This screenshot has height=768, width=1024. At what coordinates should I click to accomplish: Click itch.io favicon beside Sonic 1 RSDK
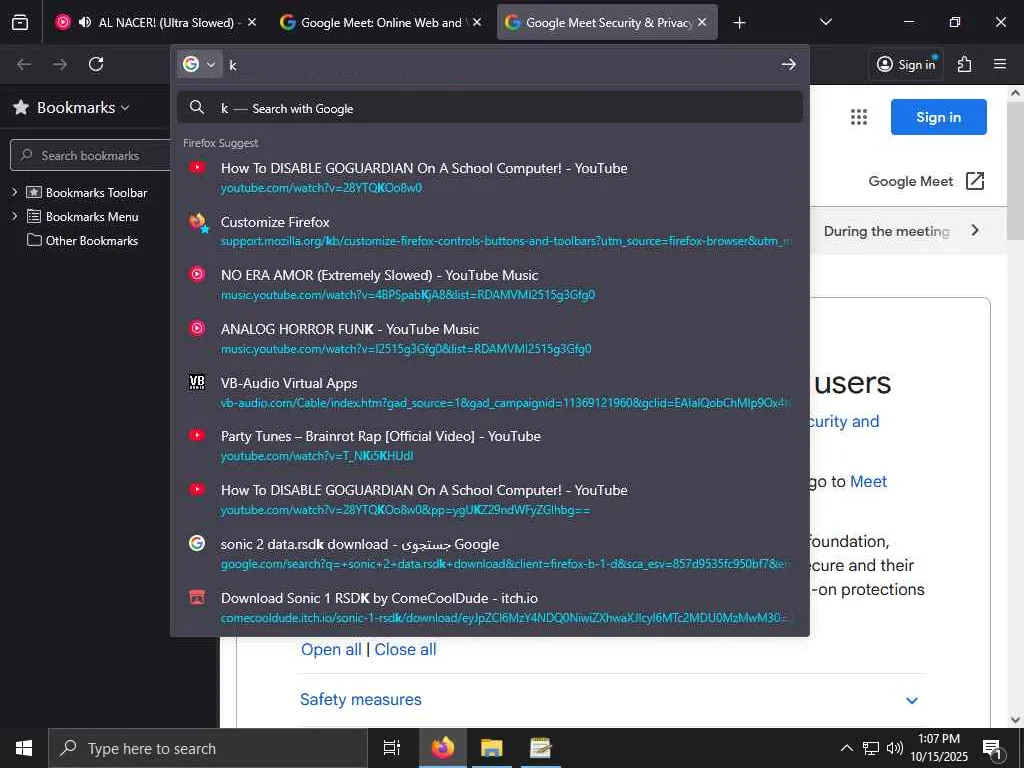point(197,597)
